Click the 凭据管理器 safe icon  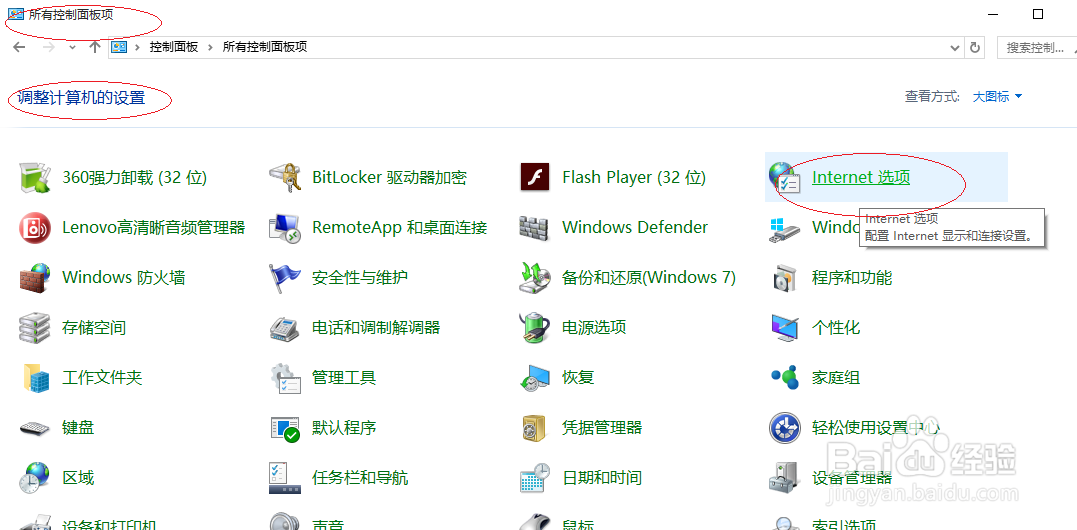coord(534,428)
